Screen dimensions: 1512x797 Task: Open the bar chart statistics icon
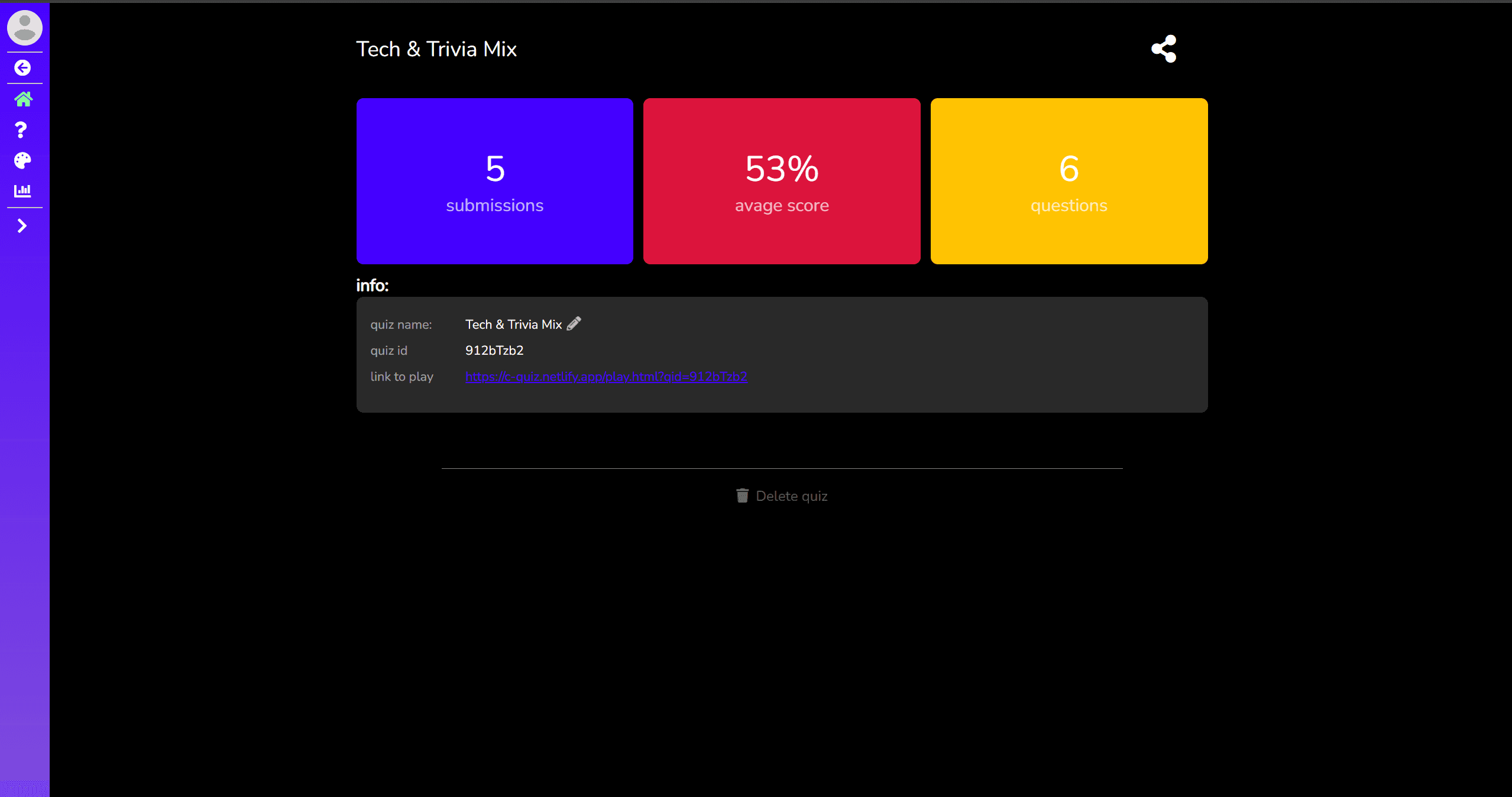pos(22,190)
